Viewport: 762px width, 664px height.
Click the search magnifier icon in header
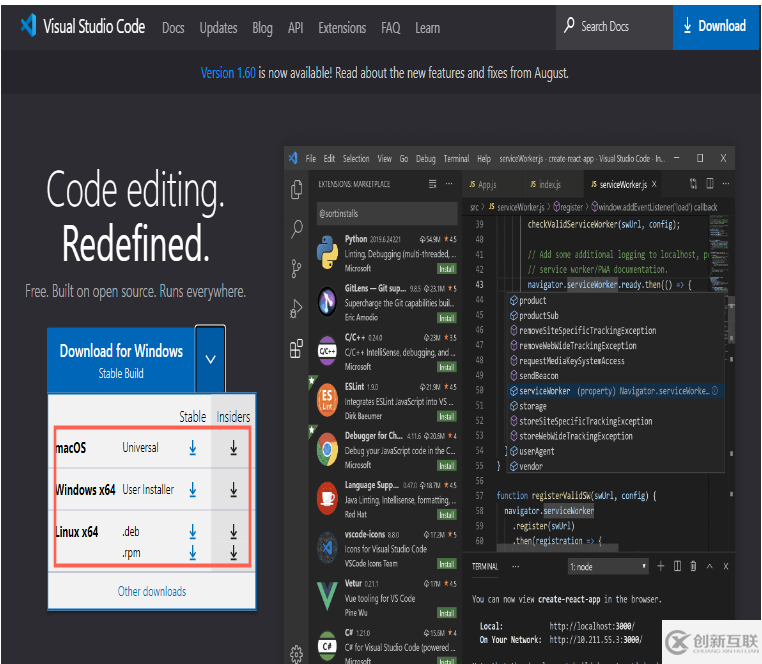(x=569, y=26)
